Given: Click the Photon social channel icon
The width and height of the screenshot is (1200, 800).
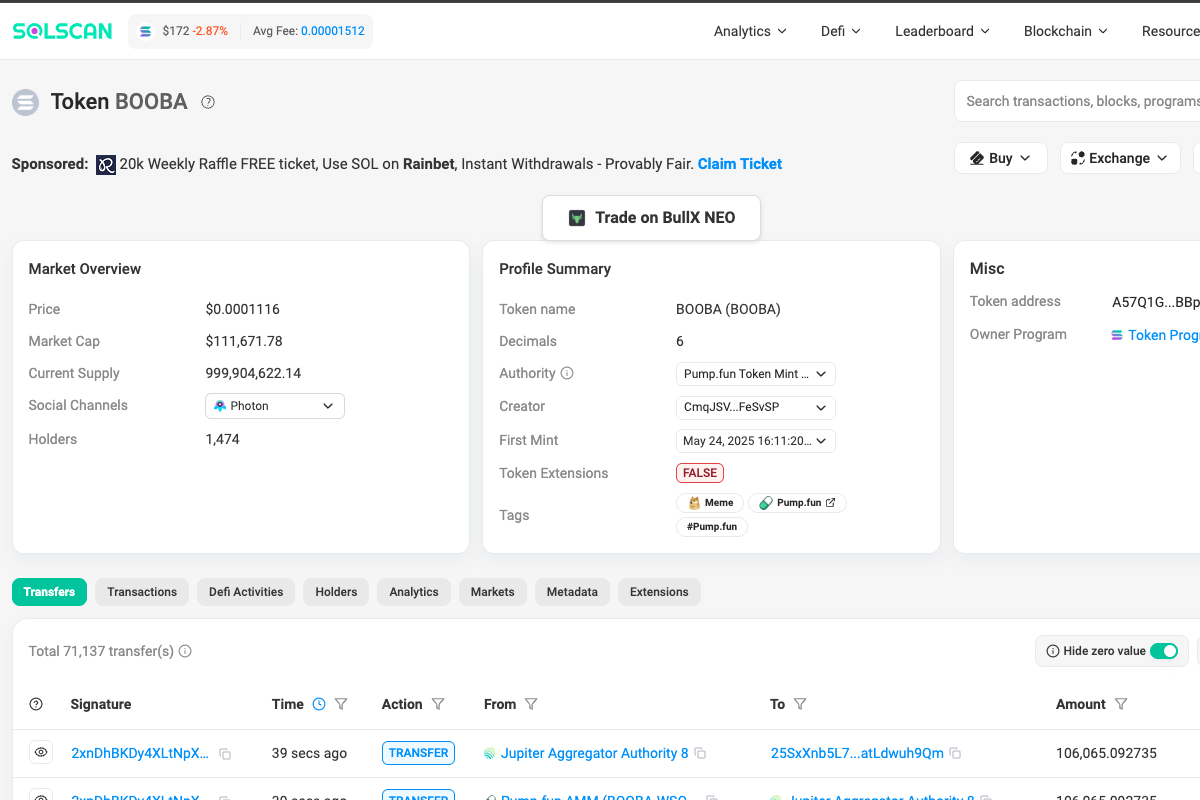Looking at the screenshot, I should click(220, 406).
